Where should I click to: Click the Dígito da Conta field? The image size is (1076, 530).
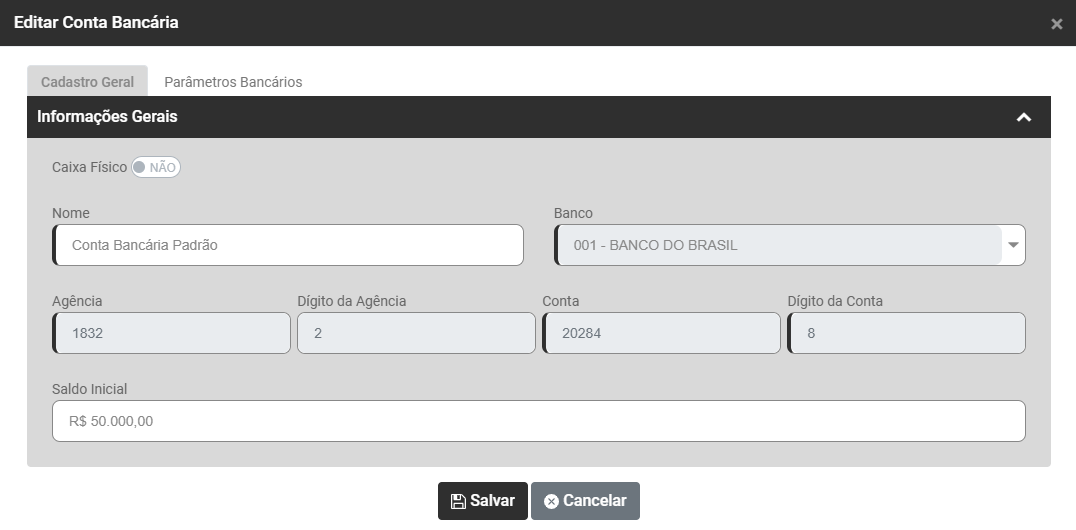pyautogui.click(x=906, y=333)
